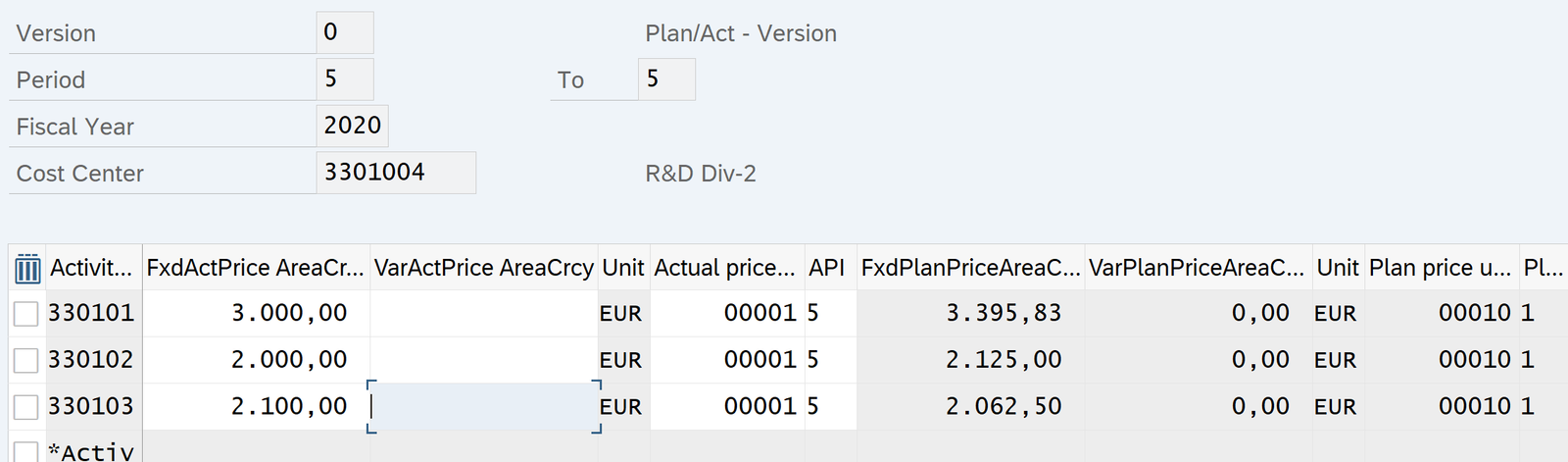Screen dimensions: 1568x462
Task: Click the Cost Center field
Action: pyautogui.click(x=395, y=173)
